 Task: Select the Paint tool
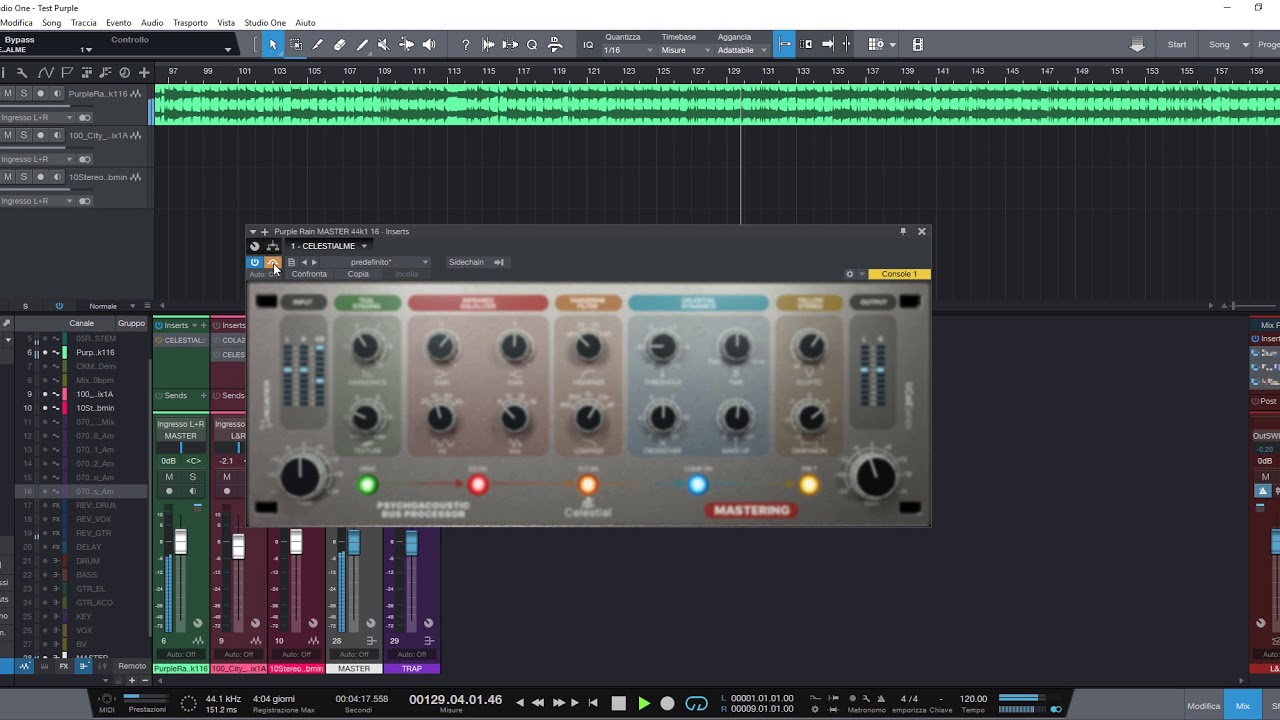362,44
